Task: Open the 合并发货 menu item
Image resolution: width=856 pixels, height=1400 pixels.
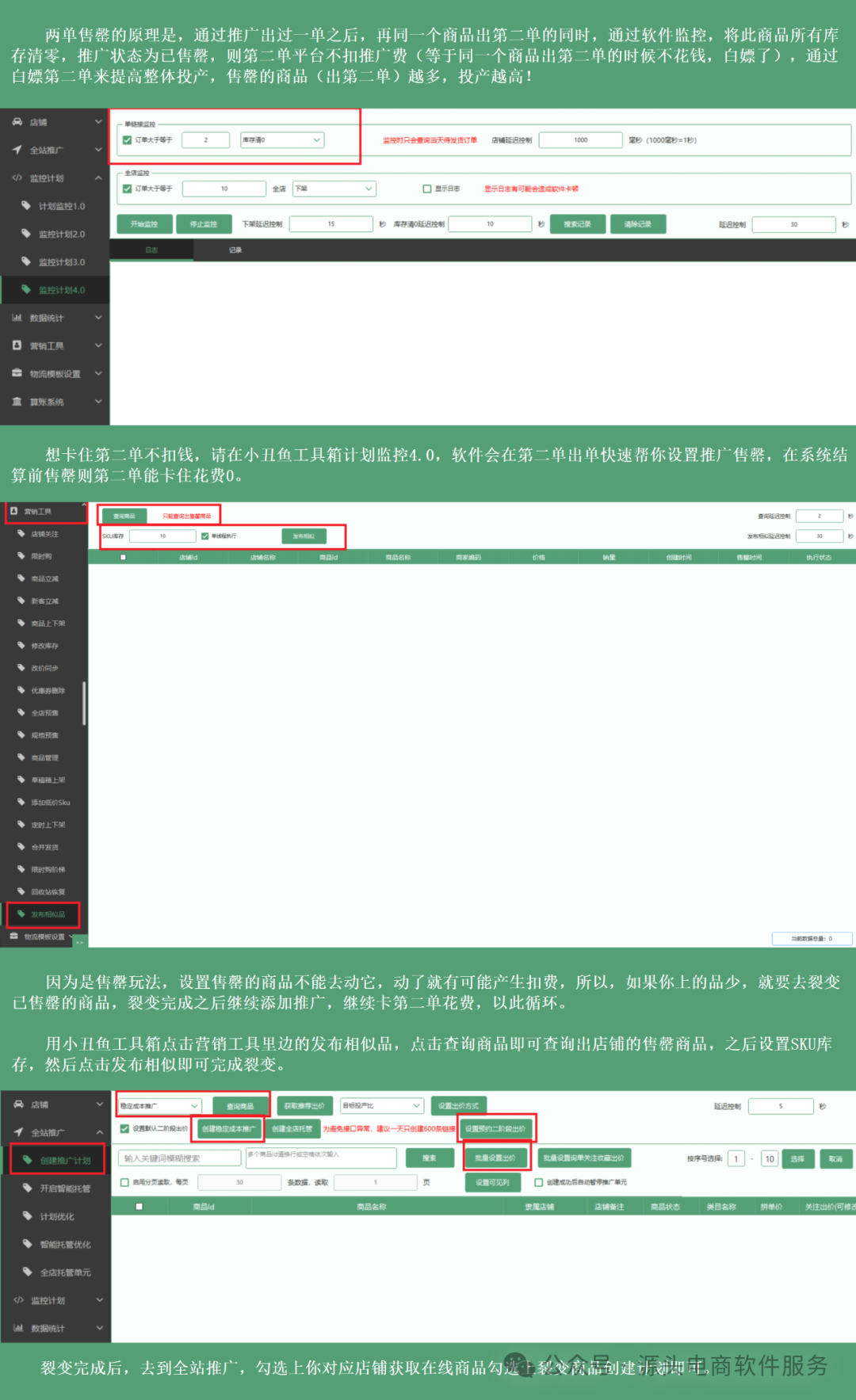Action: [44, 847]
